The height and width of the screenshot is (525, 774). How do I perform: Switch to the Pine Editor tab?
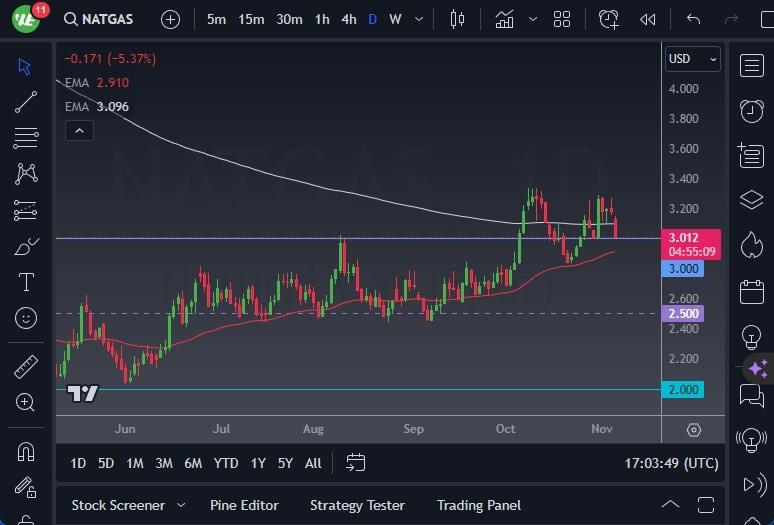tap(244, 505)
